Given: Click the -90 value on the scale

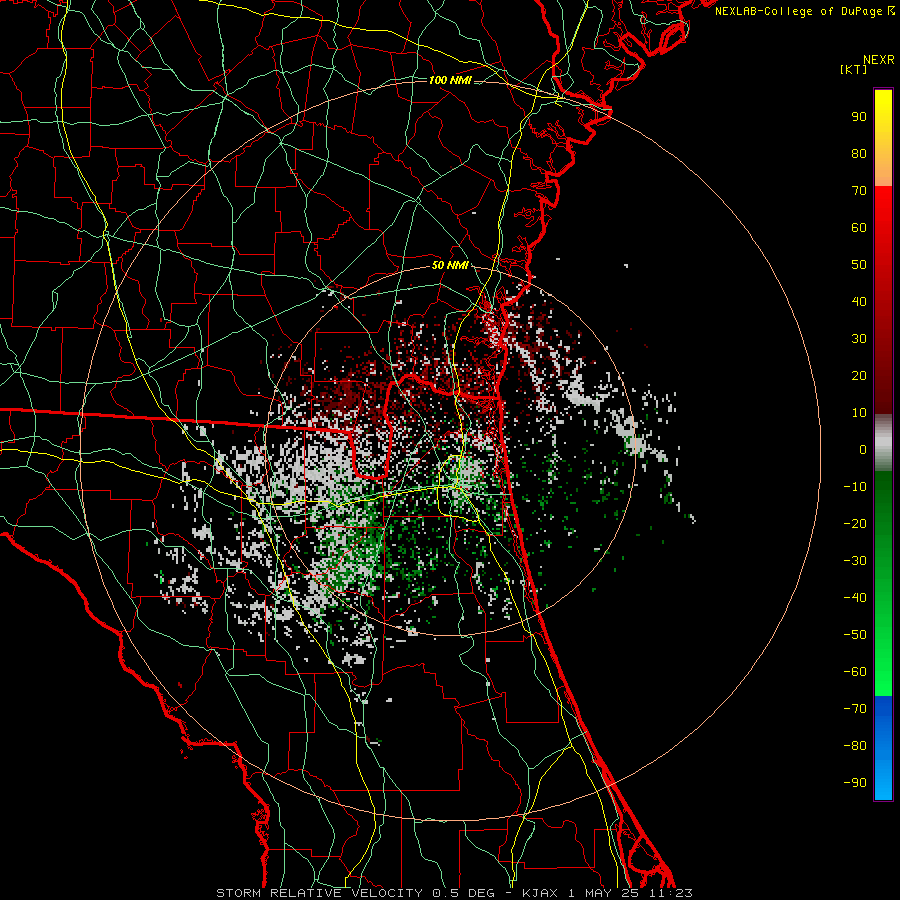Looking at the screenshot, I should click(x=855, y=782).
